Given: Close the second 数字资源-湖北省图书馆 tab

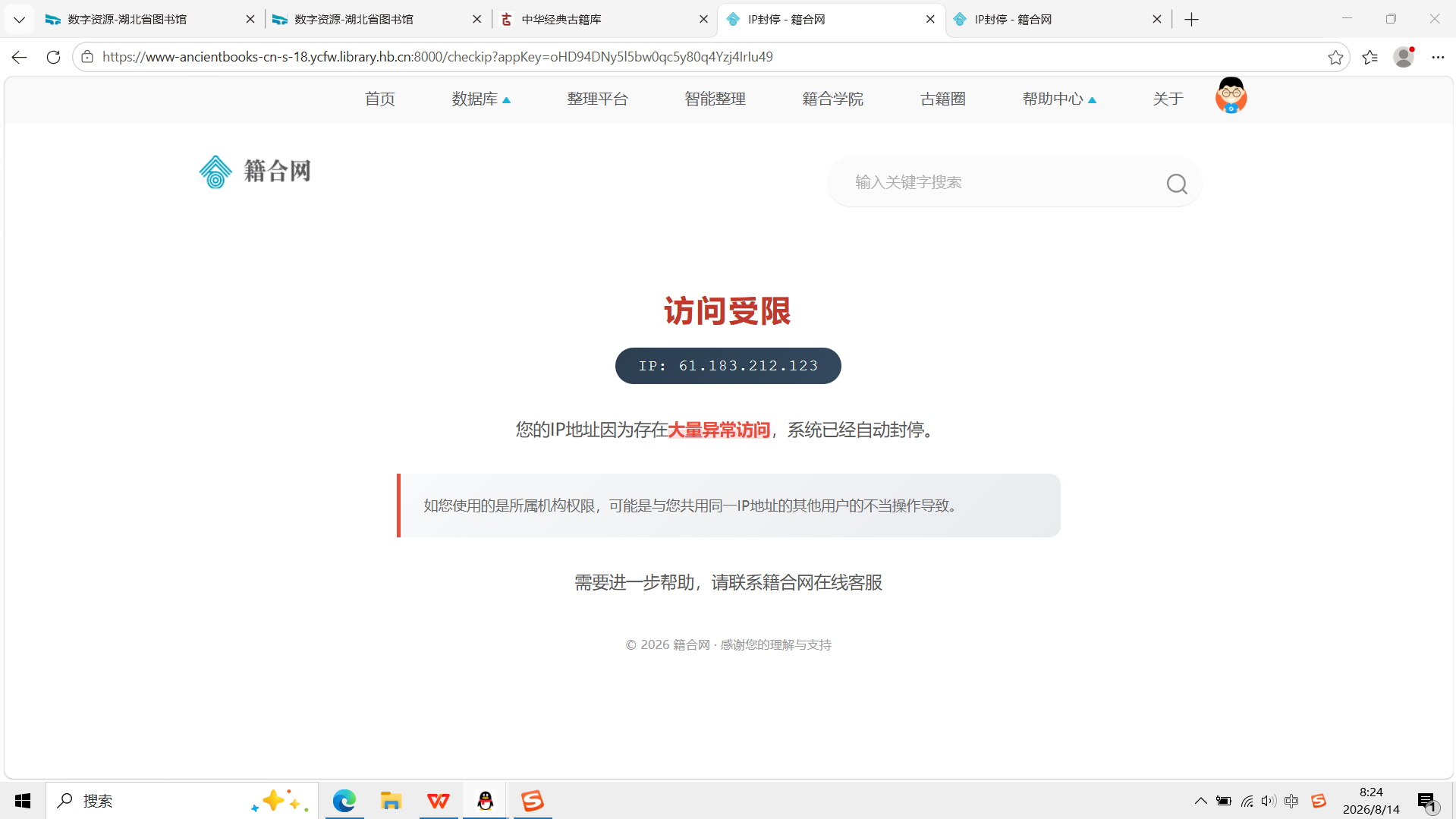Looking at the screenshot, I should (477, 20).
